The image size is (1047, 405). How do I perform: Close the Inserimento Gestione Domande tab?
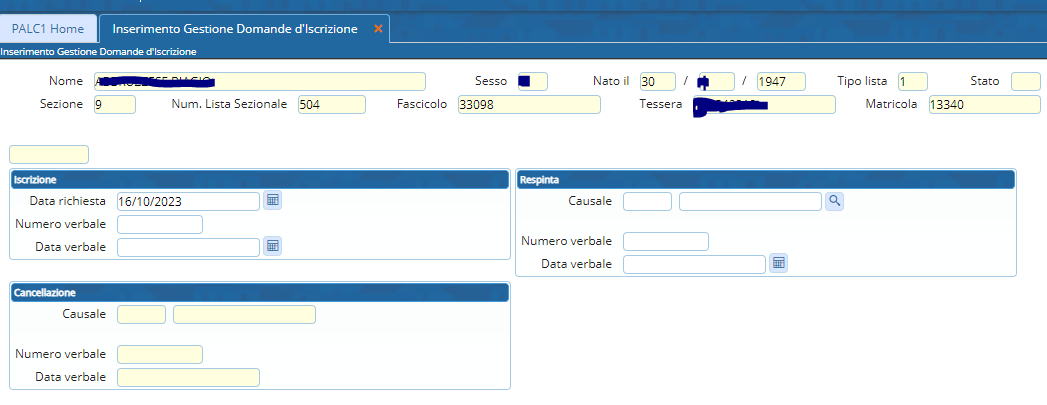click(x=378, y=29)
